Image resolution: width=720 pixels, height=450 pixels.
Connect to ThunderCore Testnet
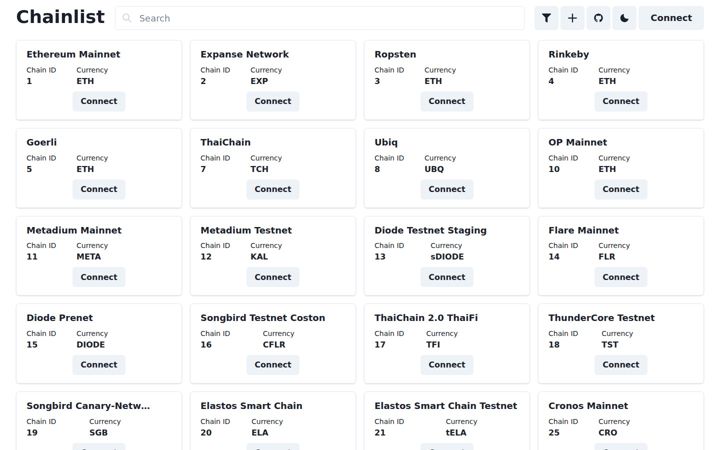tap(621, 365)
